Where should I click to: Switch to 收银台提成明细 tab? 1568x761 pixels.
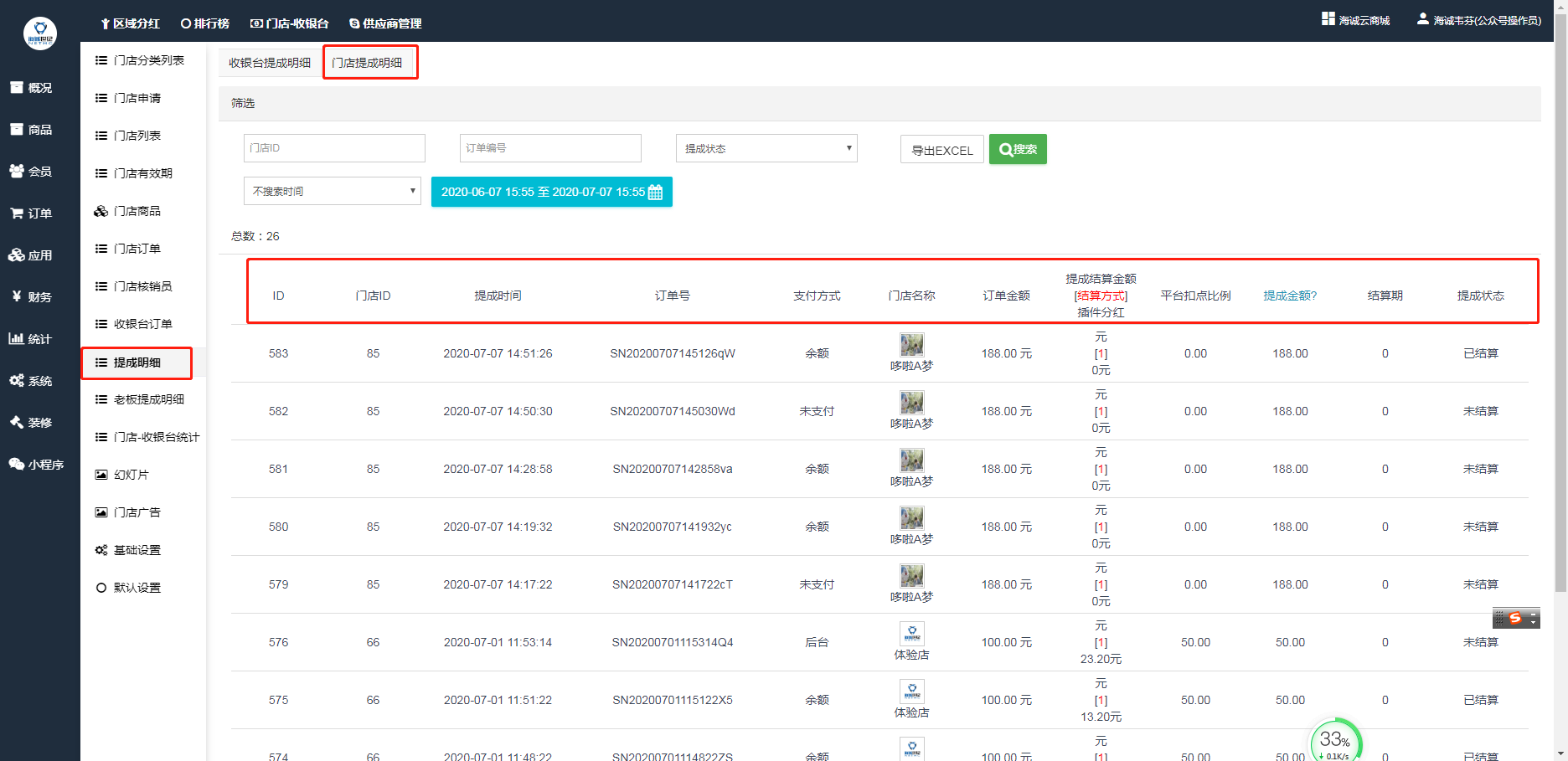pyautogui.click(x=269, y=63)
